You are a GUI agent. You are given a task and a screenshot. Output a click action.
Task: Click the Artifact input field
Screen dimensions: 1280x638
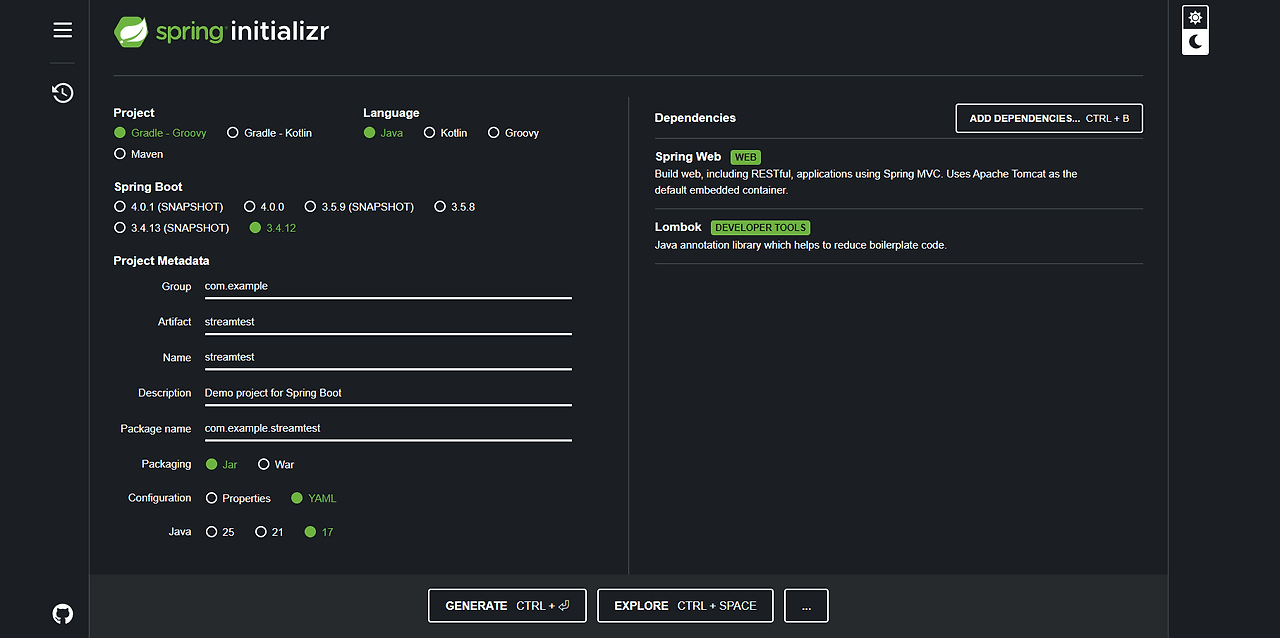[388, 322]
